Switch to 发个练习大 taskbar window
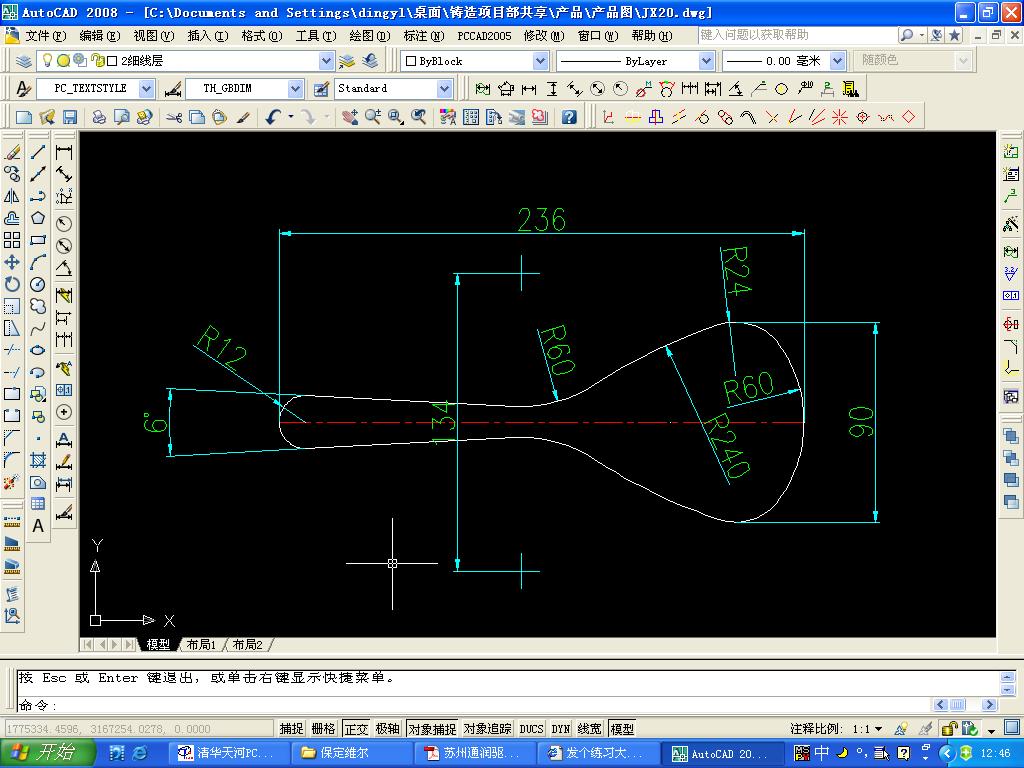Viewport: 1024px width, 768px height. (x=596, y=754)
